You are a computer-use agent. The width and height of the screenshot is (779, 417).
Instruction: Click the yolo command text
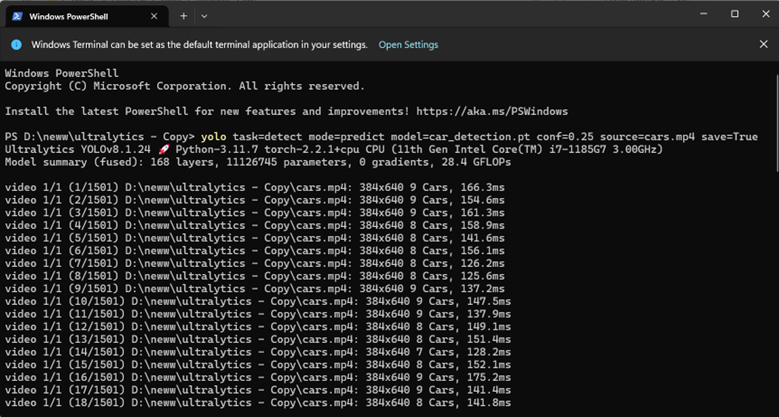214,137
